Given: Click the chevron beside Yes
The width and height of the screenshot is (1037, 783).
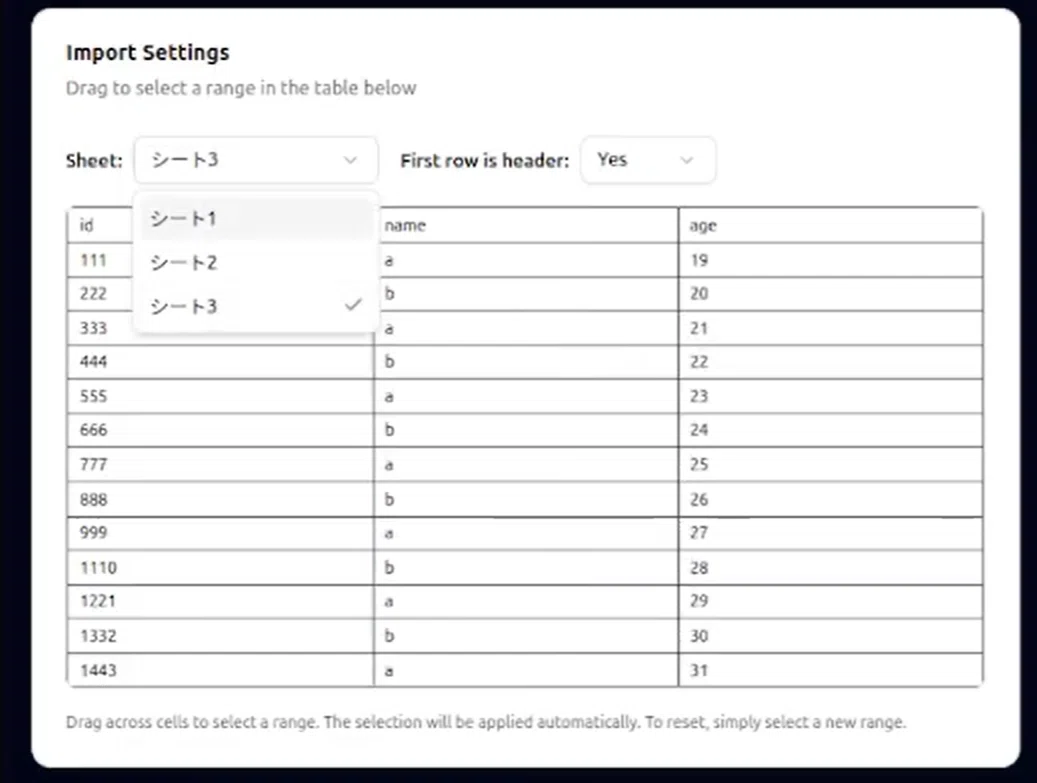Looking at the screenshot, I should point(687,160).
